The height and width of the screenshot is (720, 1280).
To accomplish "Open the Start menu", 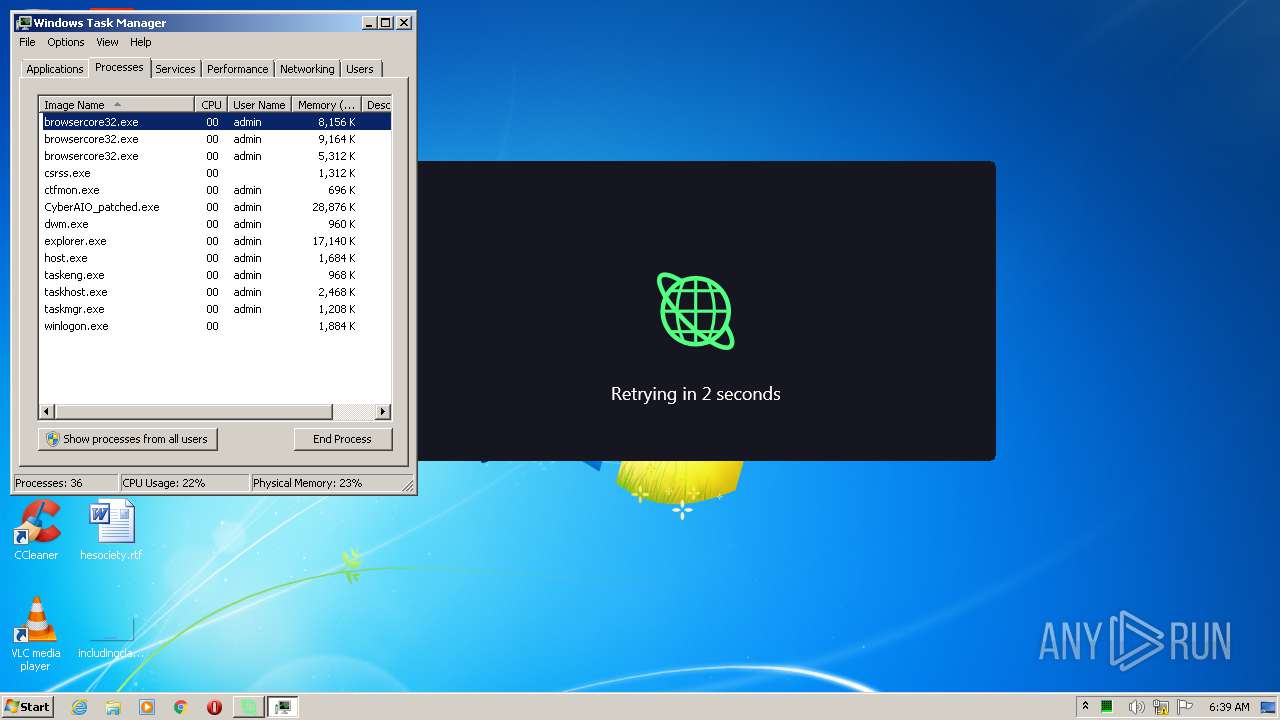I will (27, 706).
